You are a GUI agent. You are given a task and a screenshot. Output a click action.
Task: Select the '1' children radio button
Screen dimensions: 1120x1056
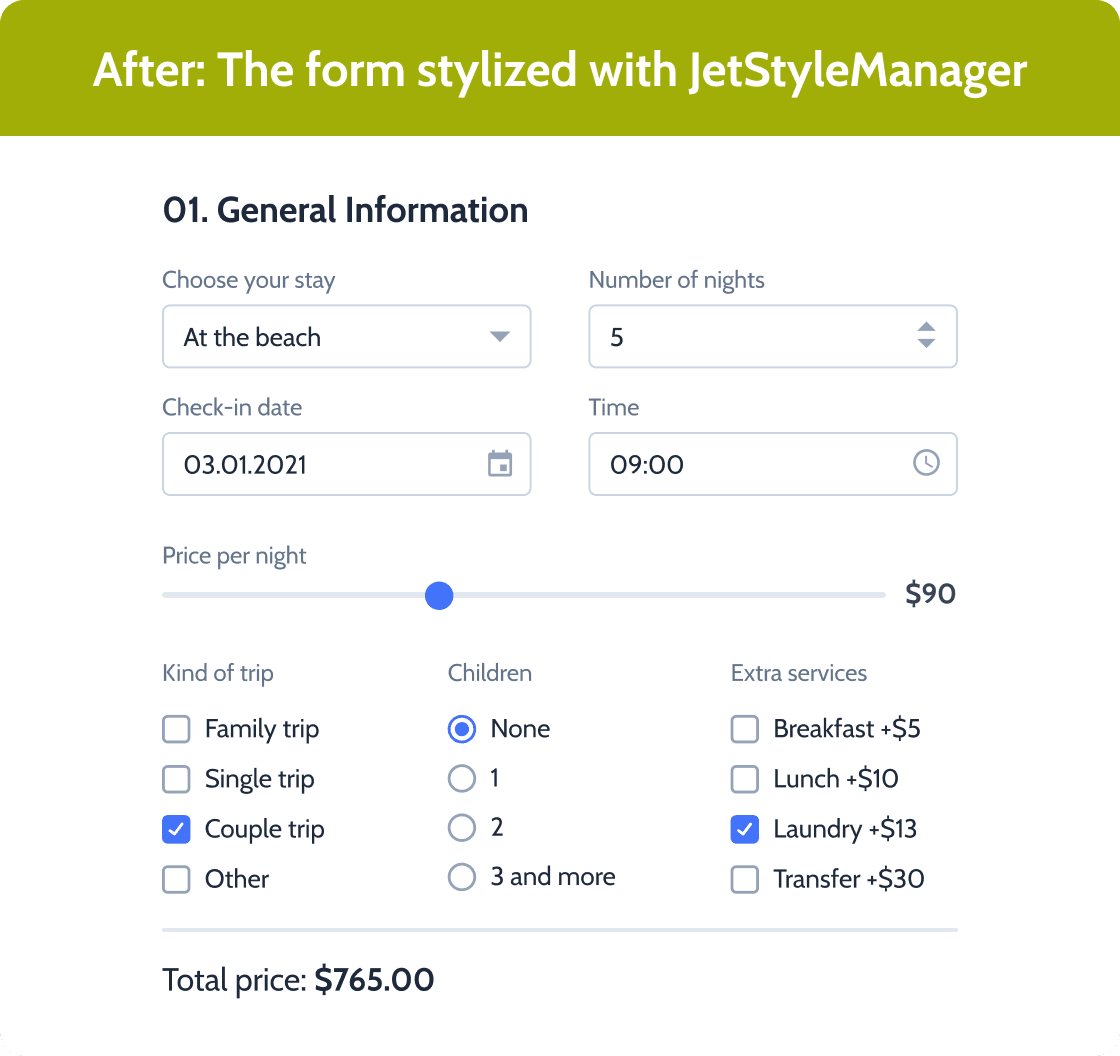pos(462,778)
